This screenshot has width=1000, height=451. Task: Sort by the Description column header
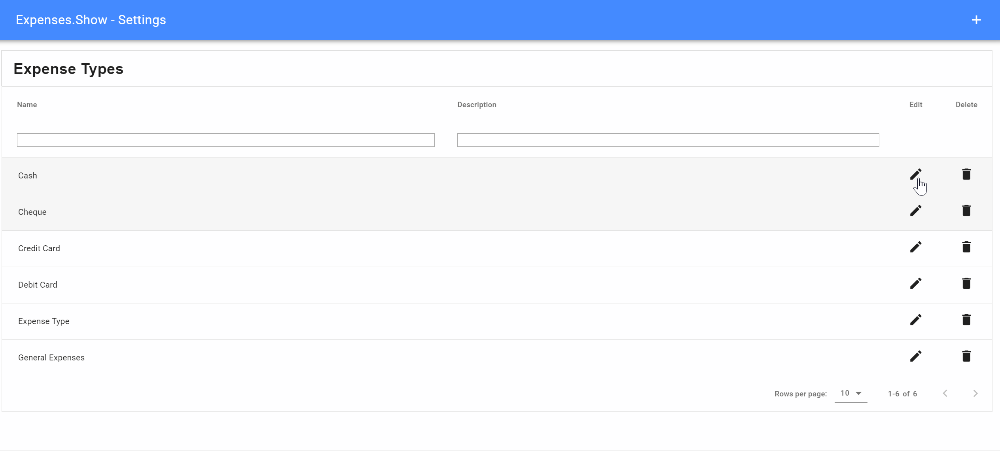[x=477, y=105]
